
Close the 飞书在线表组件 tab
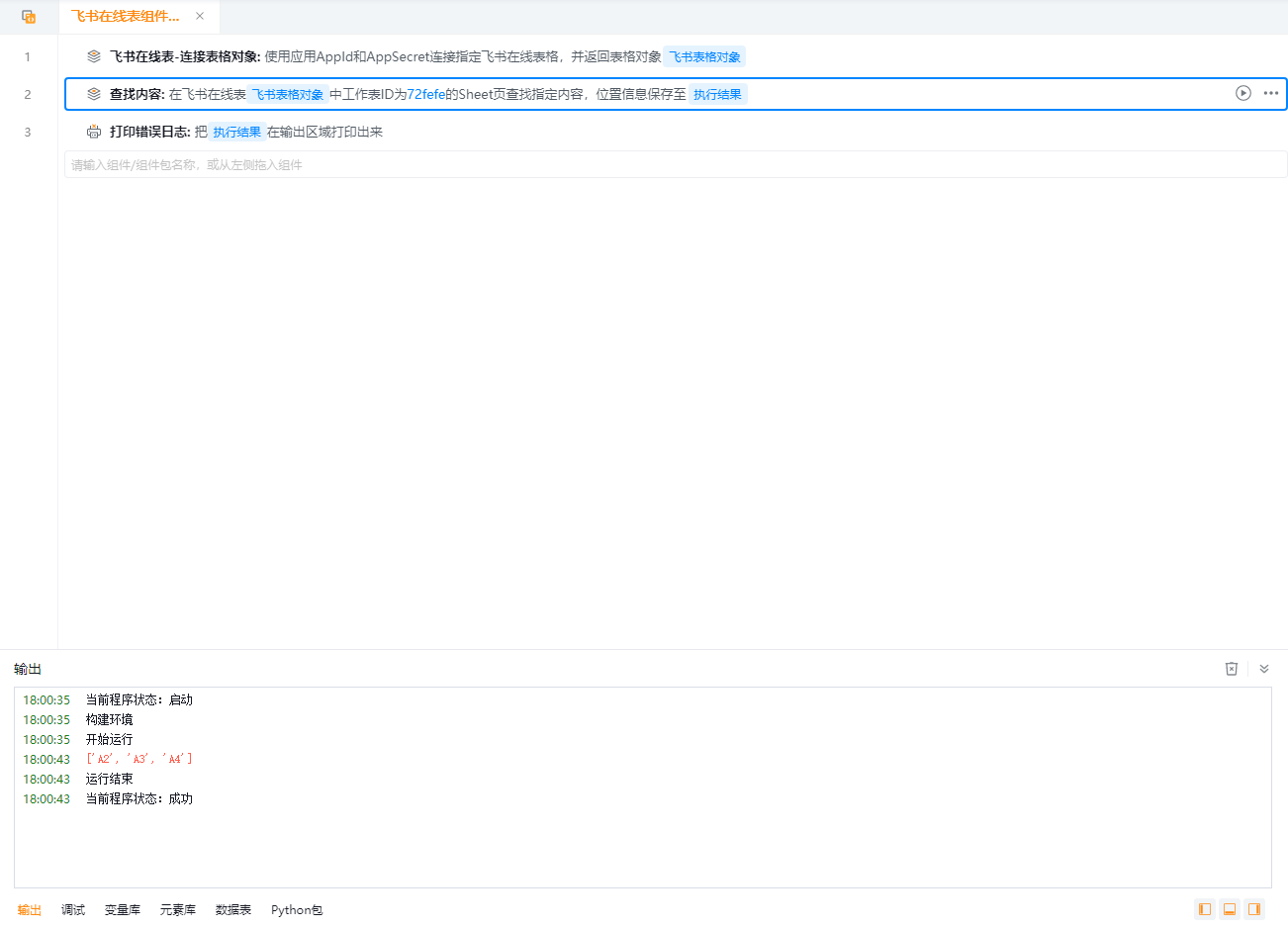[x=200, y=16]
